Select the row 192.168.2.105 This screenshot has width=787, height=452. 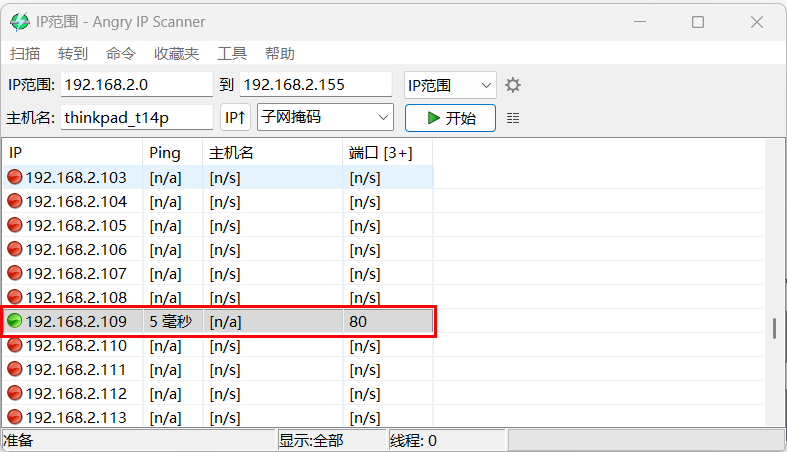coord(218,226)
